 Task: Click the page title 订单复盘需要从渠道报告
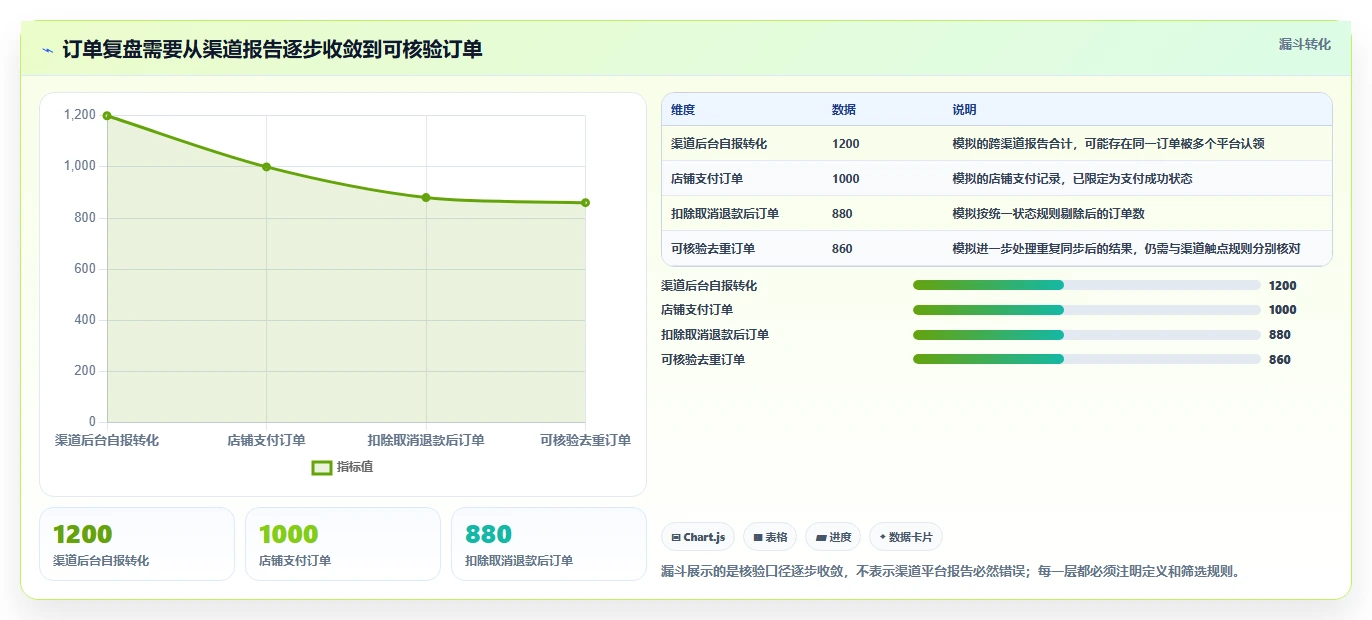tap(272, 49)
